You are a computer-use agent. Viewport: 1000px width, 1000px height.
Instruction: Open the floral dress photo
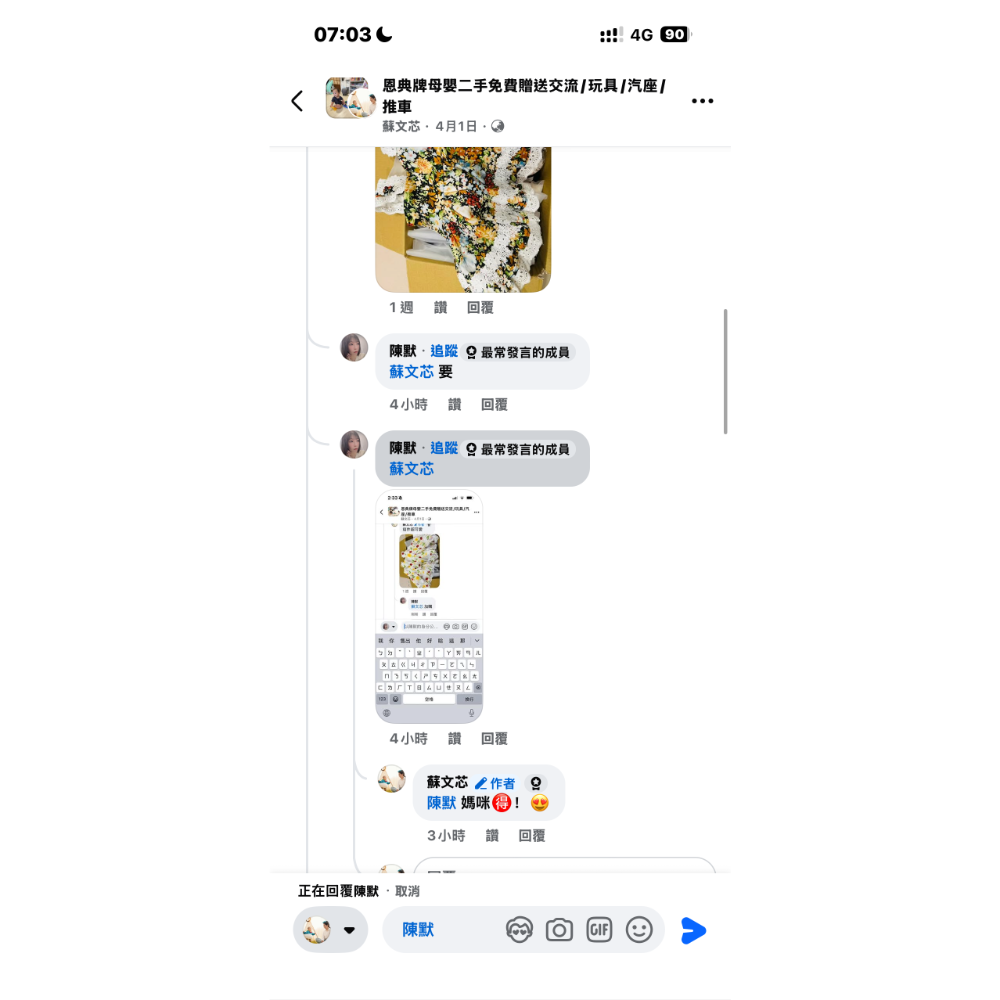point(463,219)
